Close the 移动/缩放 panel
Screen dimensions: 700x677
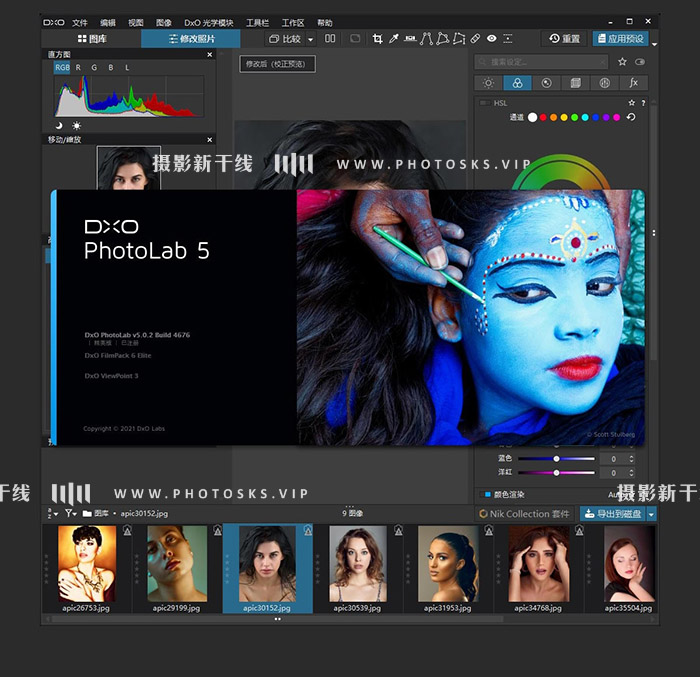coord(210,140)
